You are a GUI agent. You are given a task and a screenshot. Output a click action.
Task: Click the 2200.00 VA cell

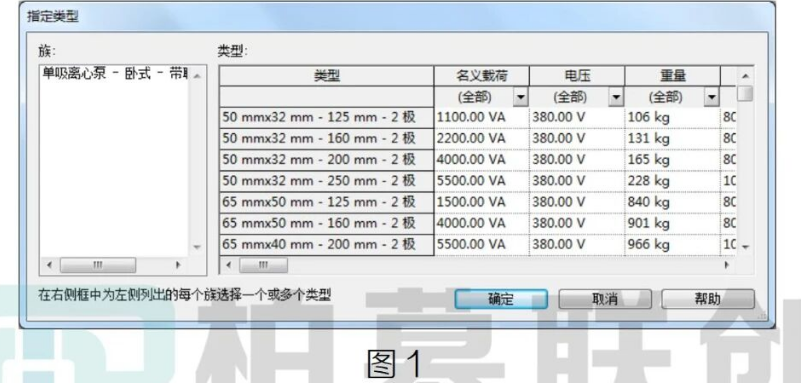(482, 139)
